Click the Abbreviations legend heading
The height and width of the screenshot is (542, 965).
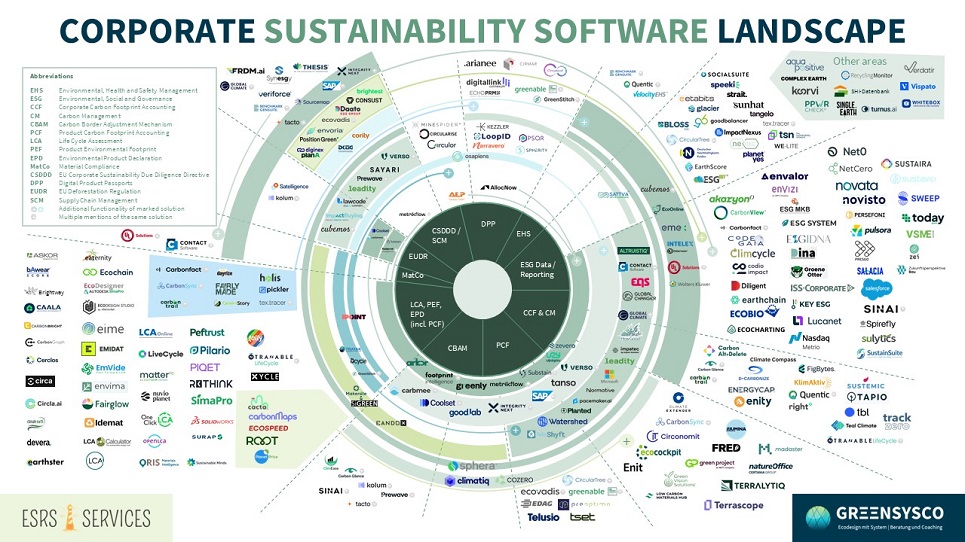tap(51, 76)
